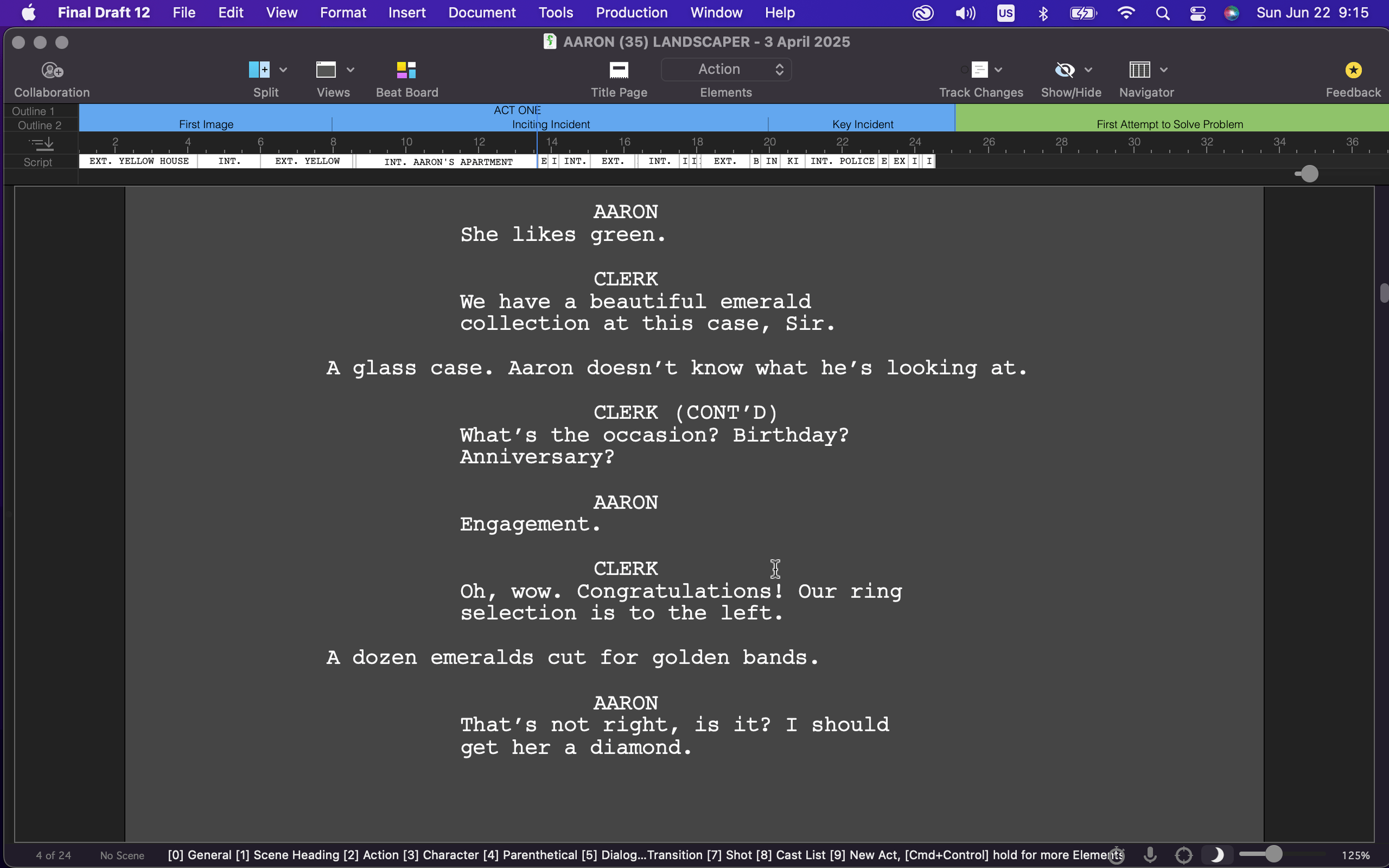Image resolution: width=1389 pixels, height=868 pixels.
Task: Open the Format menu
Action: tap(342, 13)
